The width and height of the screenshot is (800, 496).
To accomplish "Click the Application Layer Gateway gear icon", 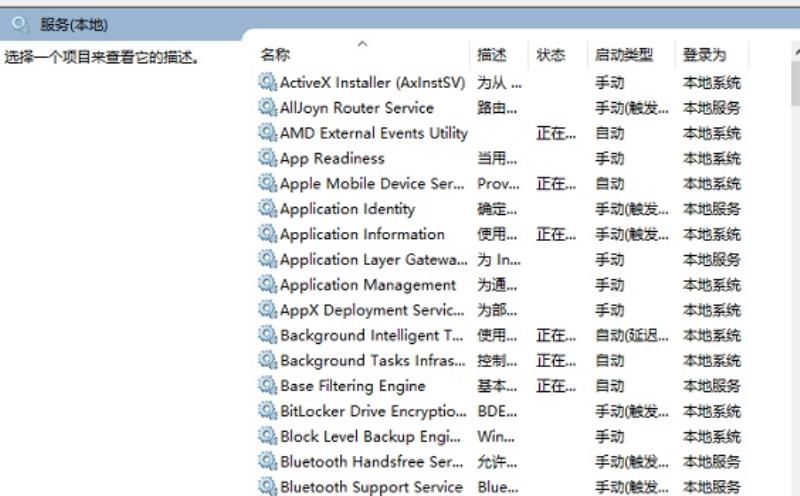I will coord(267,259).
